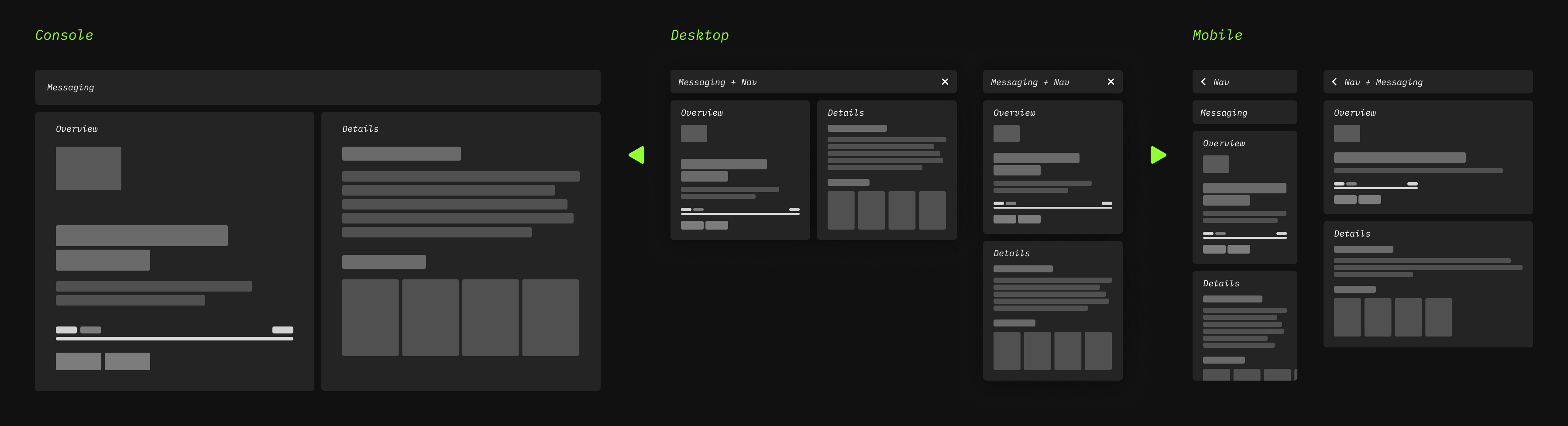Click the green left-pointing arrow beside Console
The width and height of the screenshot is (1568, 426).
637,155
